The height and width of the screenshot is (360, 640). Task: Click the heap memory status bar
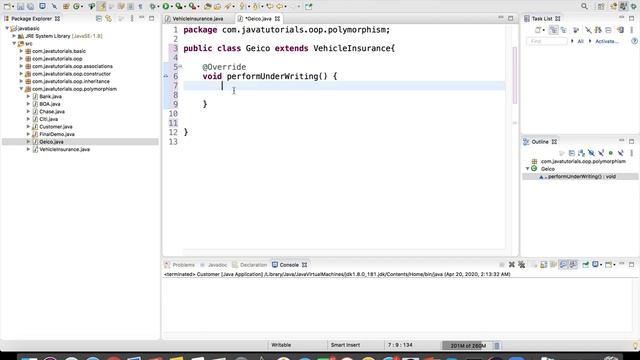click(467, 346)
